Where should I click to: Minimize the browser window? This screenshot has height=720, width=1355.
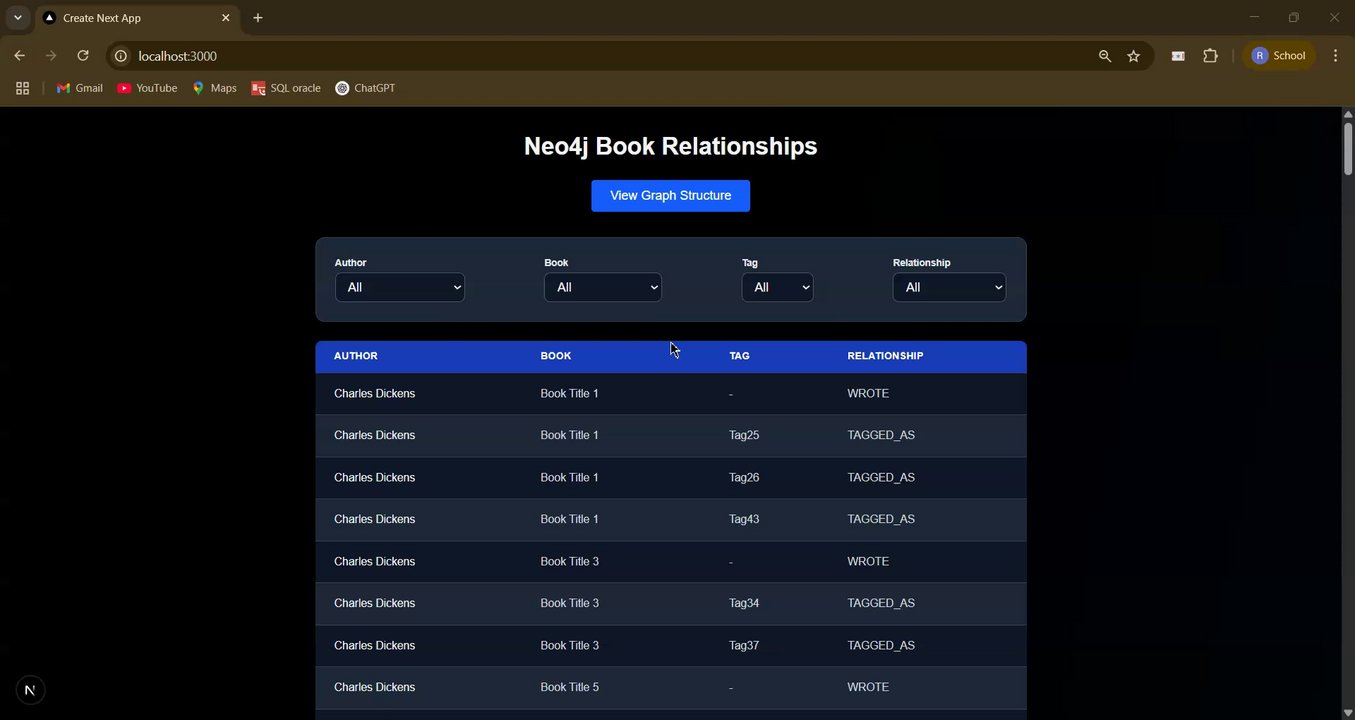tap(1254, 17)
